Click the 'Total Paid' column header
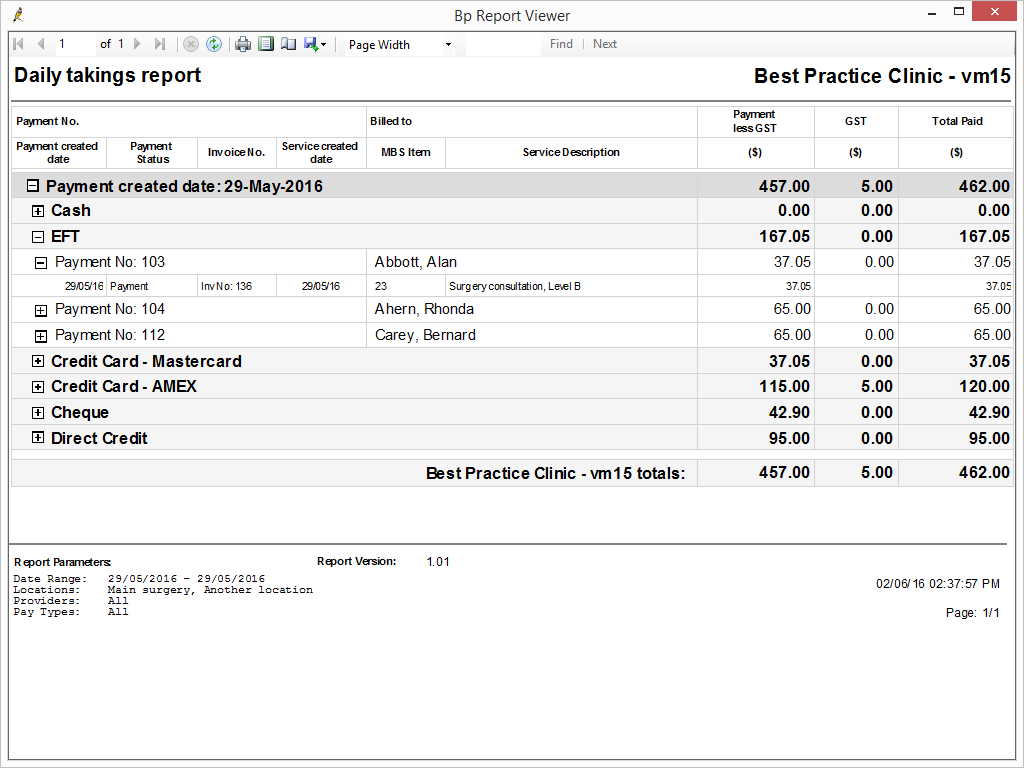 (x=957, y=121)
